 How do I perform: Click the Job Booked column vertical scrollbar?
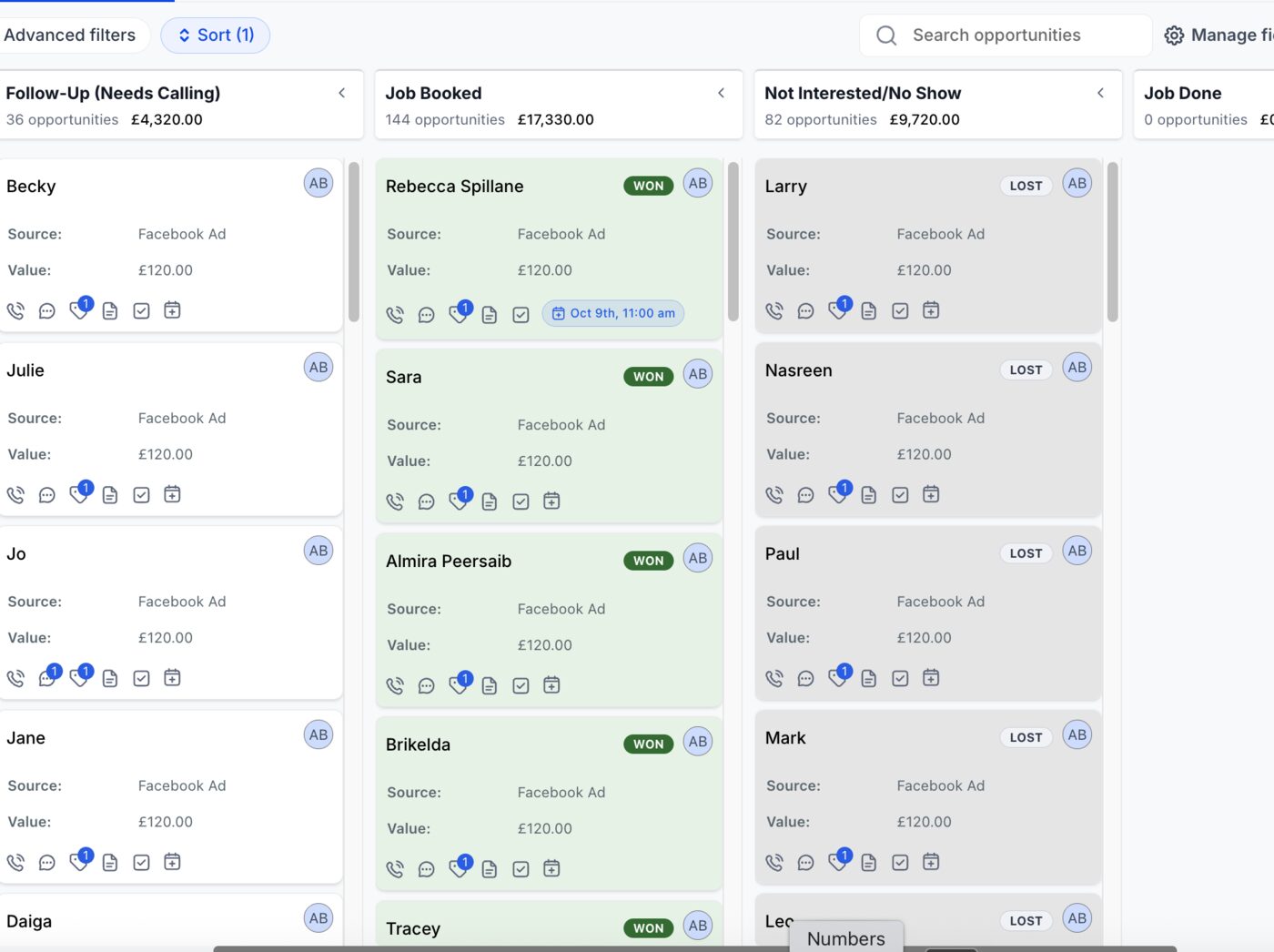(x=733, y=242)
